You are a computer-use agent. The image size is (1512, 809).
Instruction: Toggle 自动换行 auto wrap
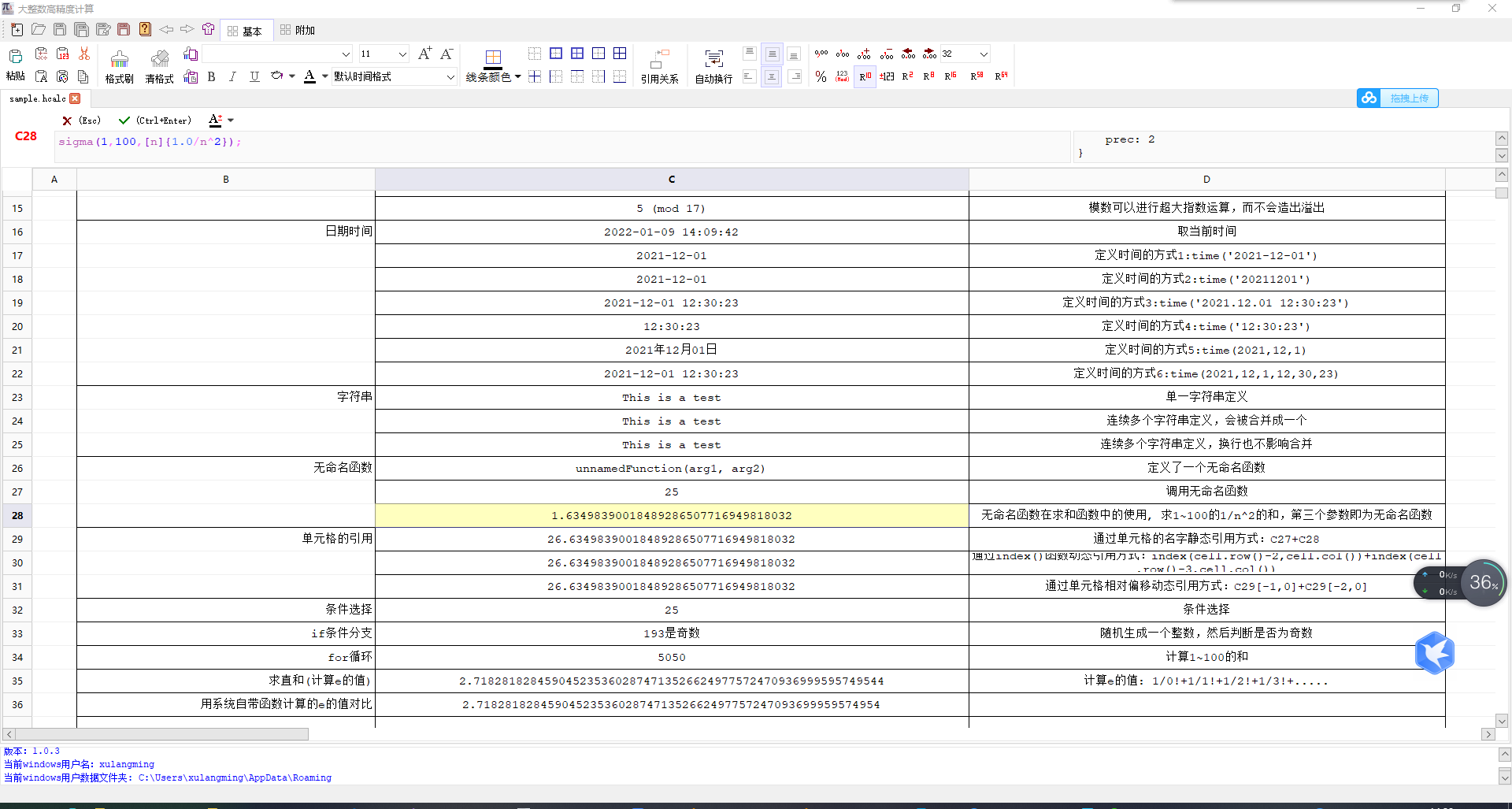point(713,67)
